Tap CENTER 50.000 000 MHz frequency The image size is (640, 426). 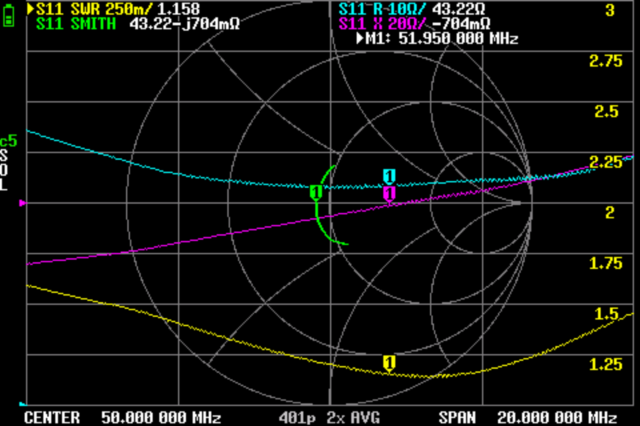pyautogui.click(x=122, y=416)
